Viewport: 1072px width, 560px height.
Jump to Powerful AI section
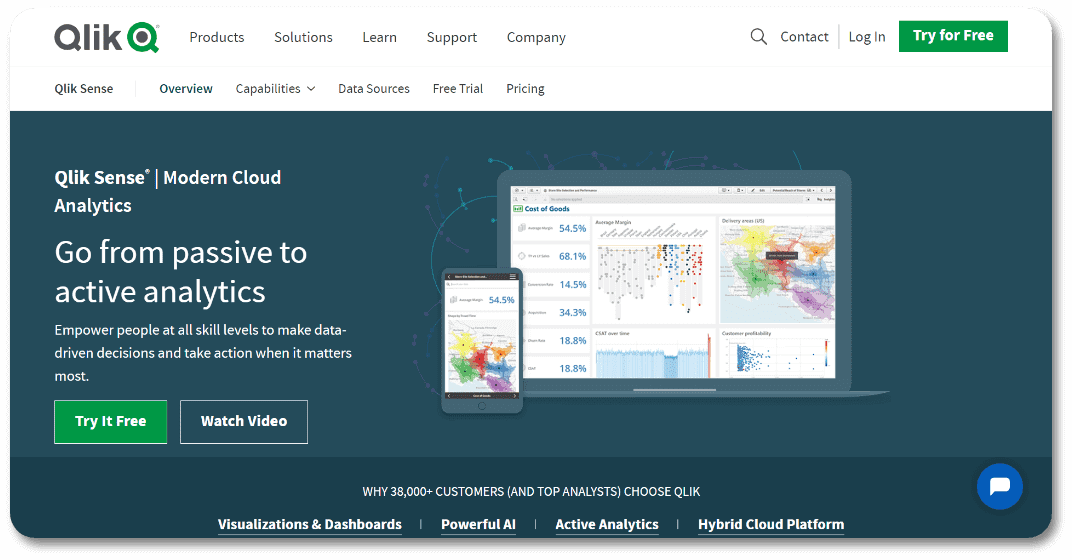(x=479, y=524)
